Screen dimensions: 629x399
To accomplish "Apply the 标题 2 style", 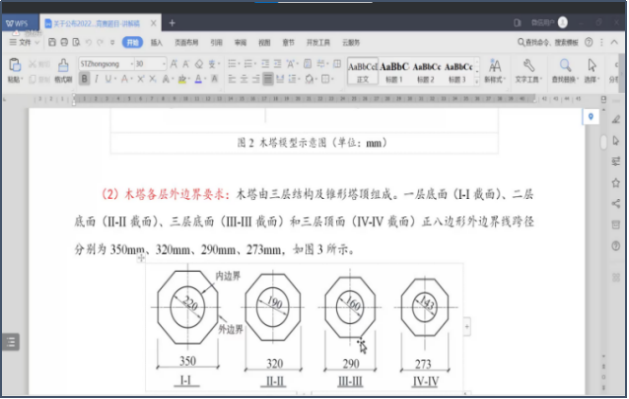I will click(426, 72).
